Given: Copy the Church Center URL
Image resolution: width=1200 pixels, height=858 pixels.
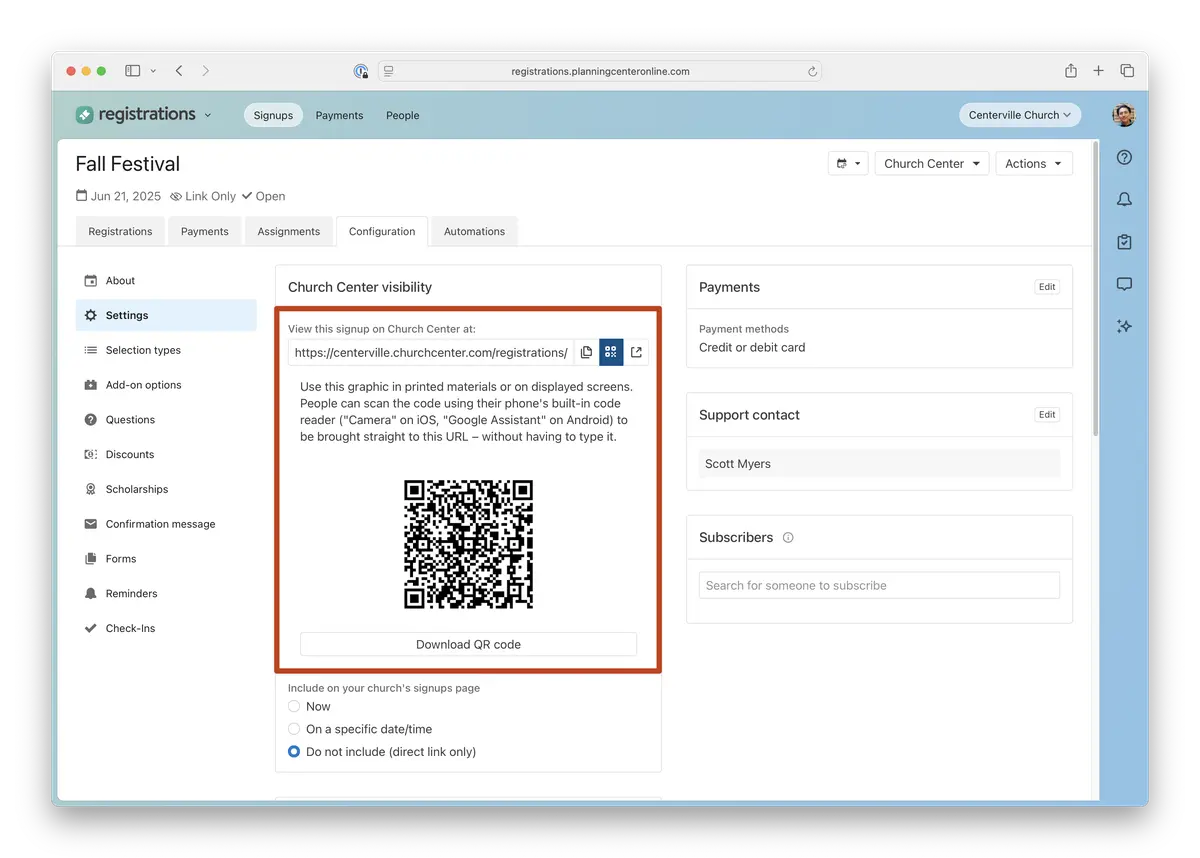Looking at the screenshot, I should (x=586, y=352).
